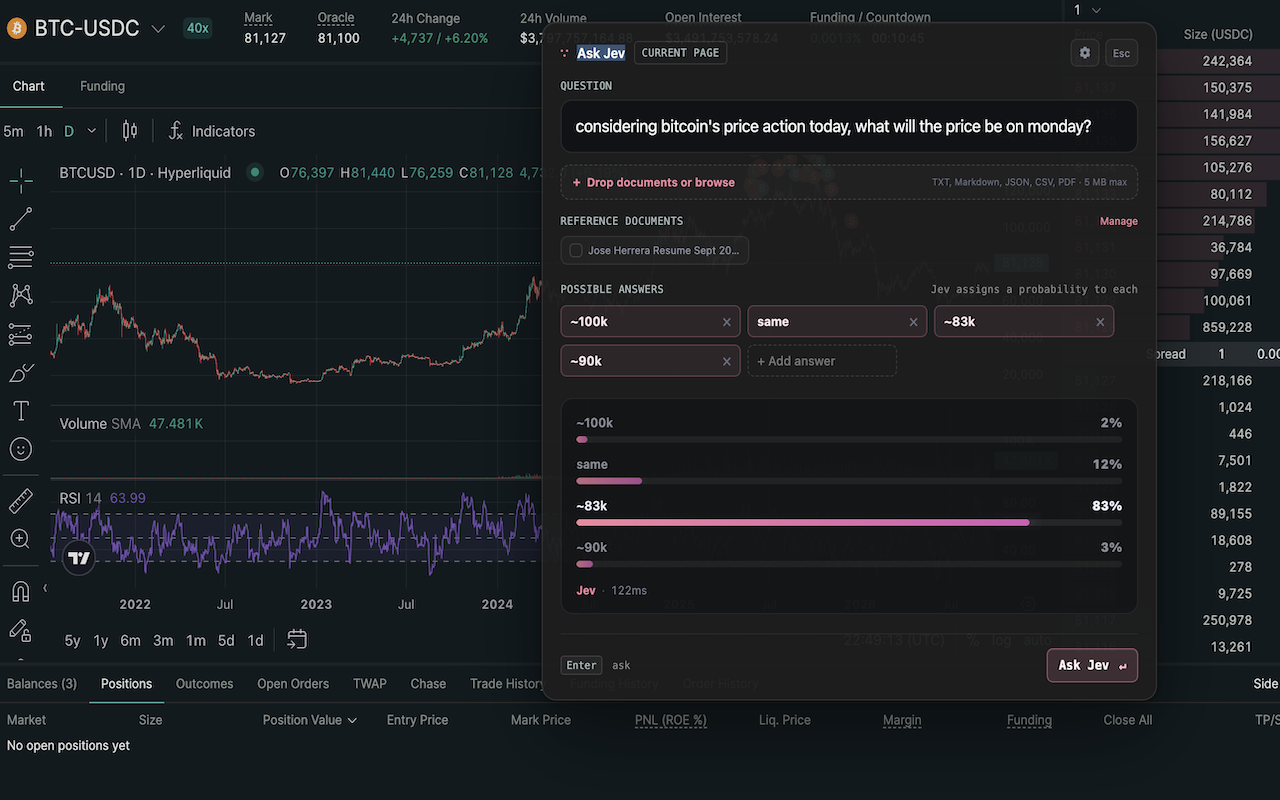The height and width of the screenshot is (800, 1280).
Task: Choose the brush drawing tool
Action: pos(21,373)
